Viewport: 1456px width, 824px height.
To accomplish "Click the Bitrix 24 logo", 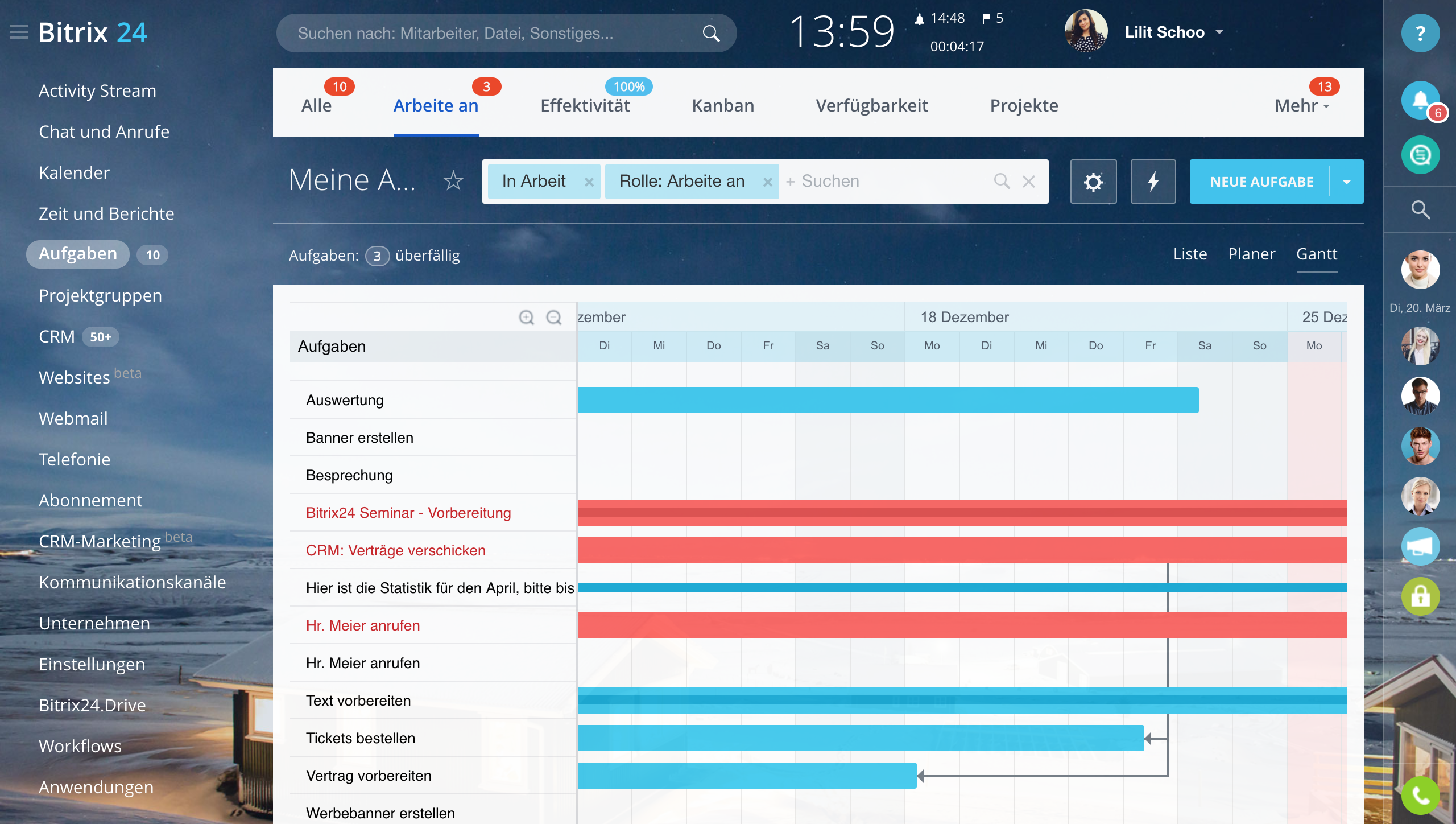I will click(x=93, y=32).
